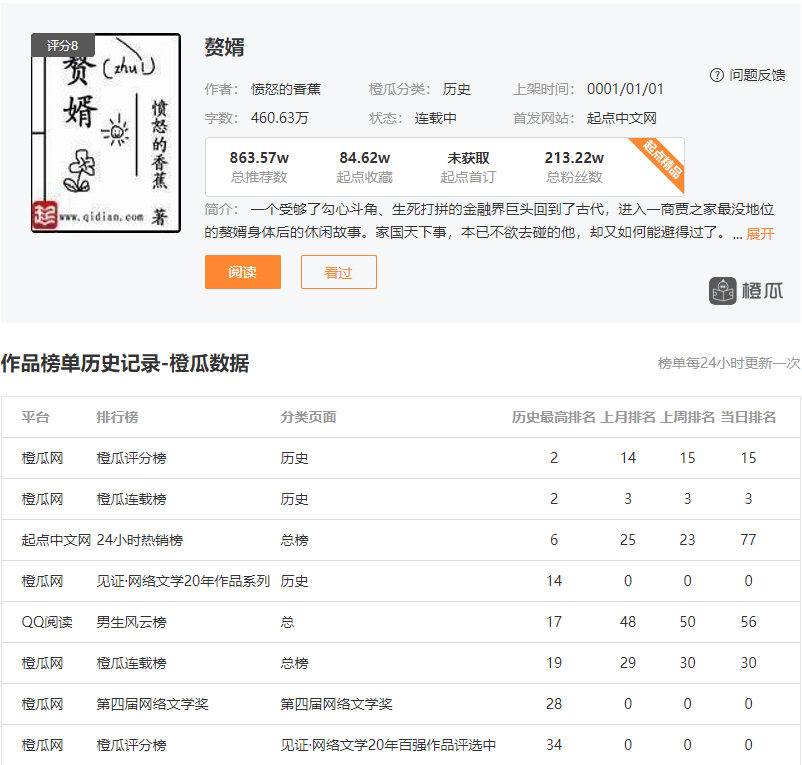The width and height of the screenshot is (802, 765).
Task: Click the 平台 column header
Action: (x=35, y=417)
